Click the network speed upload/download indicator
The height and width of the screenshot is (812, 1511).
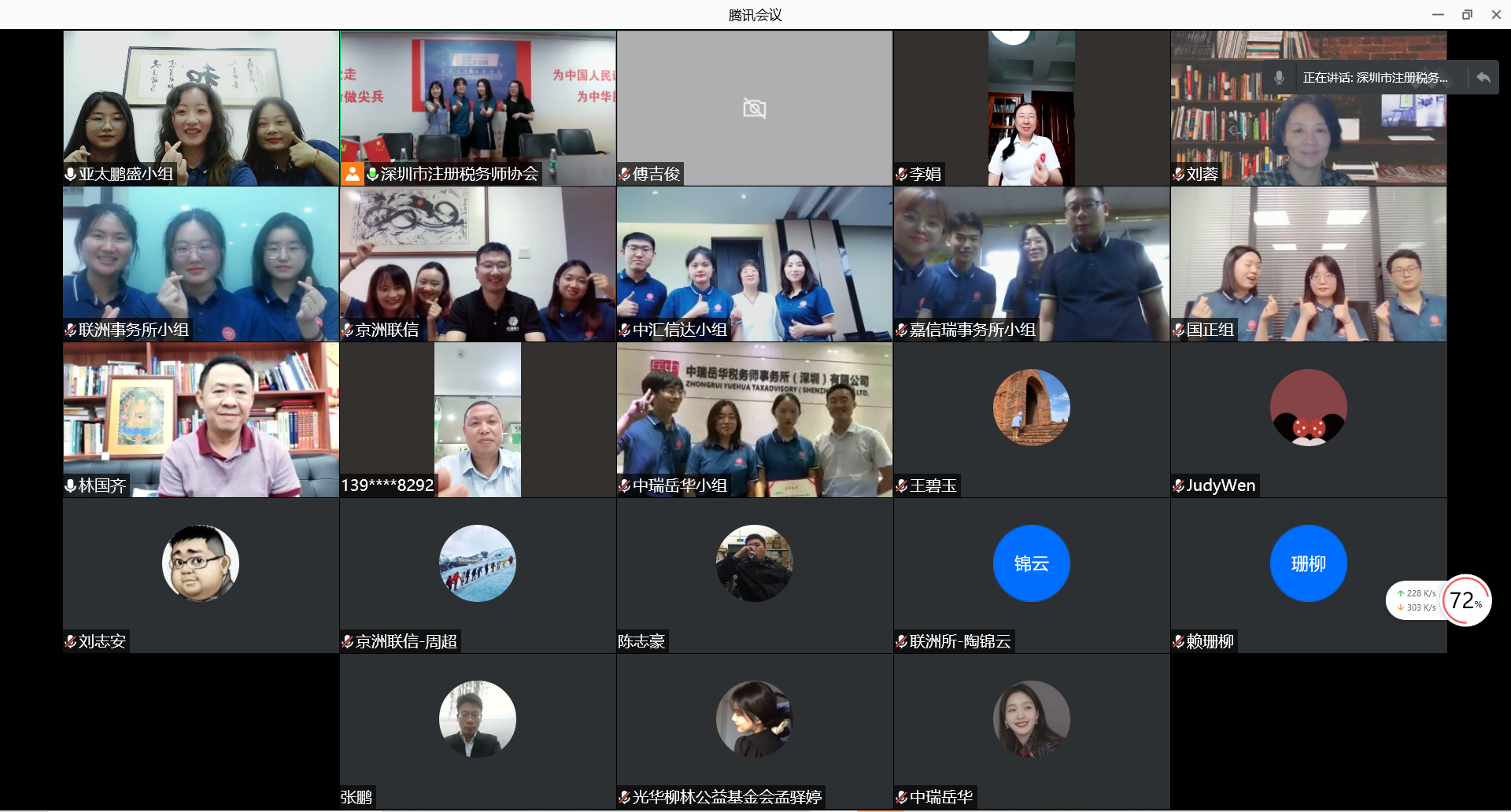click(1417, 601)
